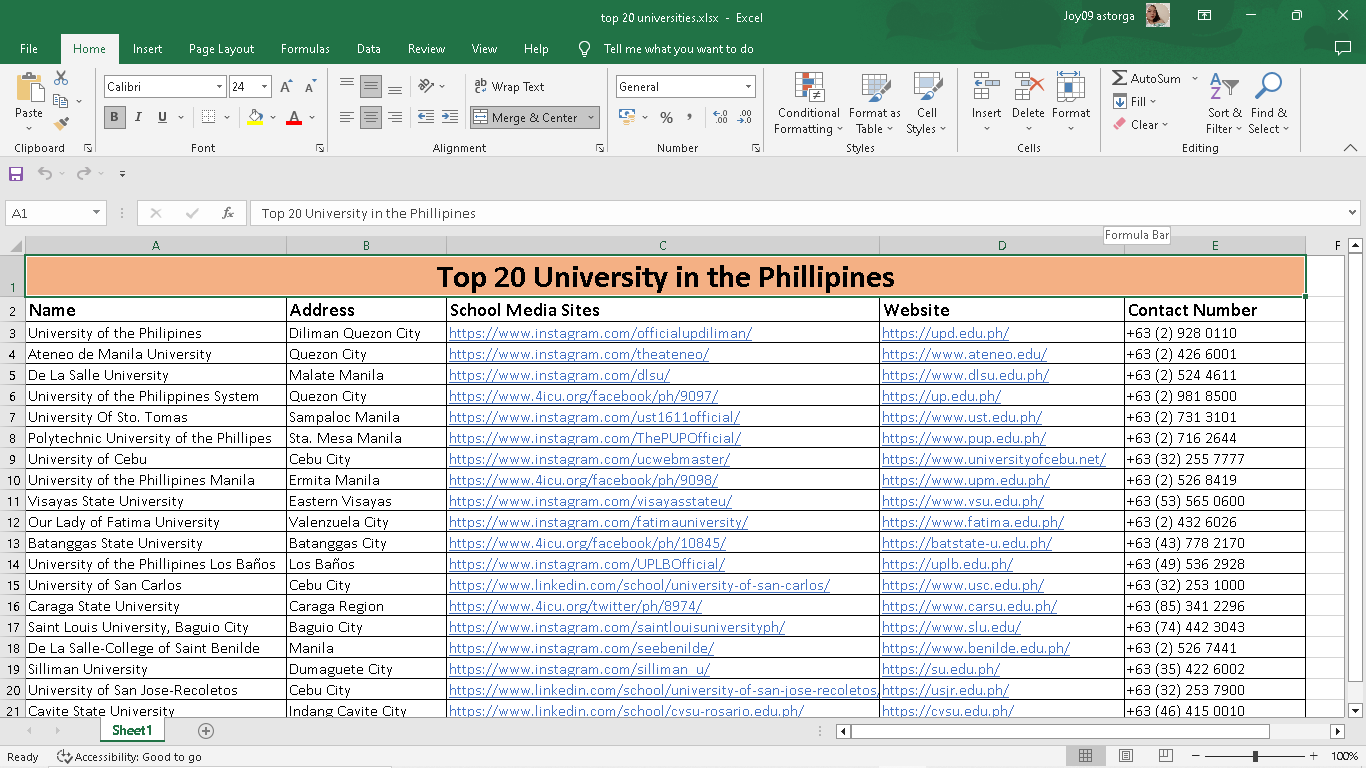The height and width of the screenshot is (768, 1366).
Task: Switch to the Page Layout tab
Action: click(x=221, y=49)
